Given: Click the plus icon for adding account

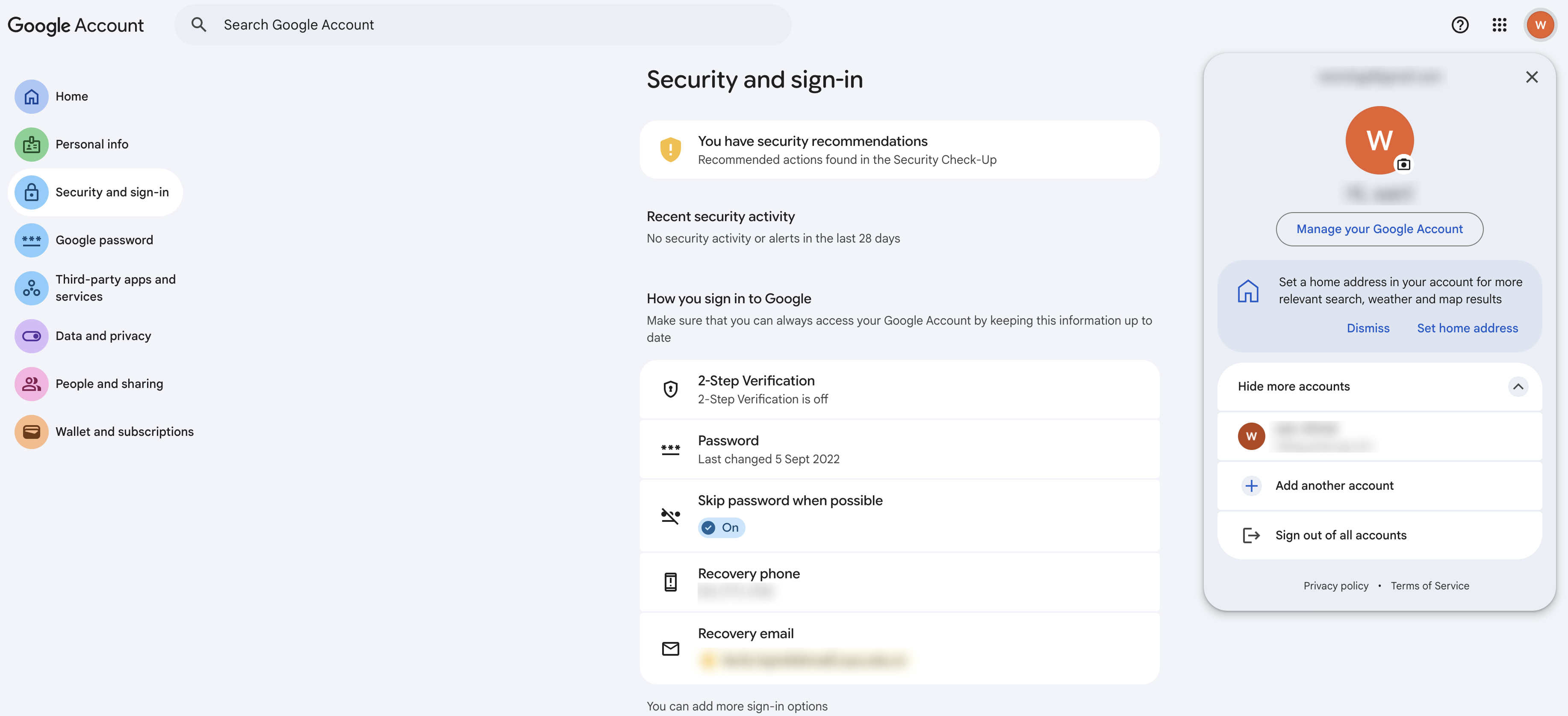Looking at the screenshot, I should click(x=1251, y=485).
